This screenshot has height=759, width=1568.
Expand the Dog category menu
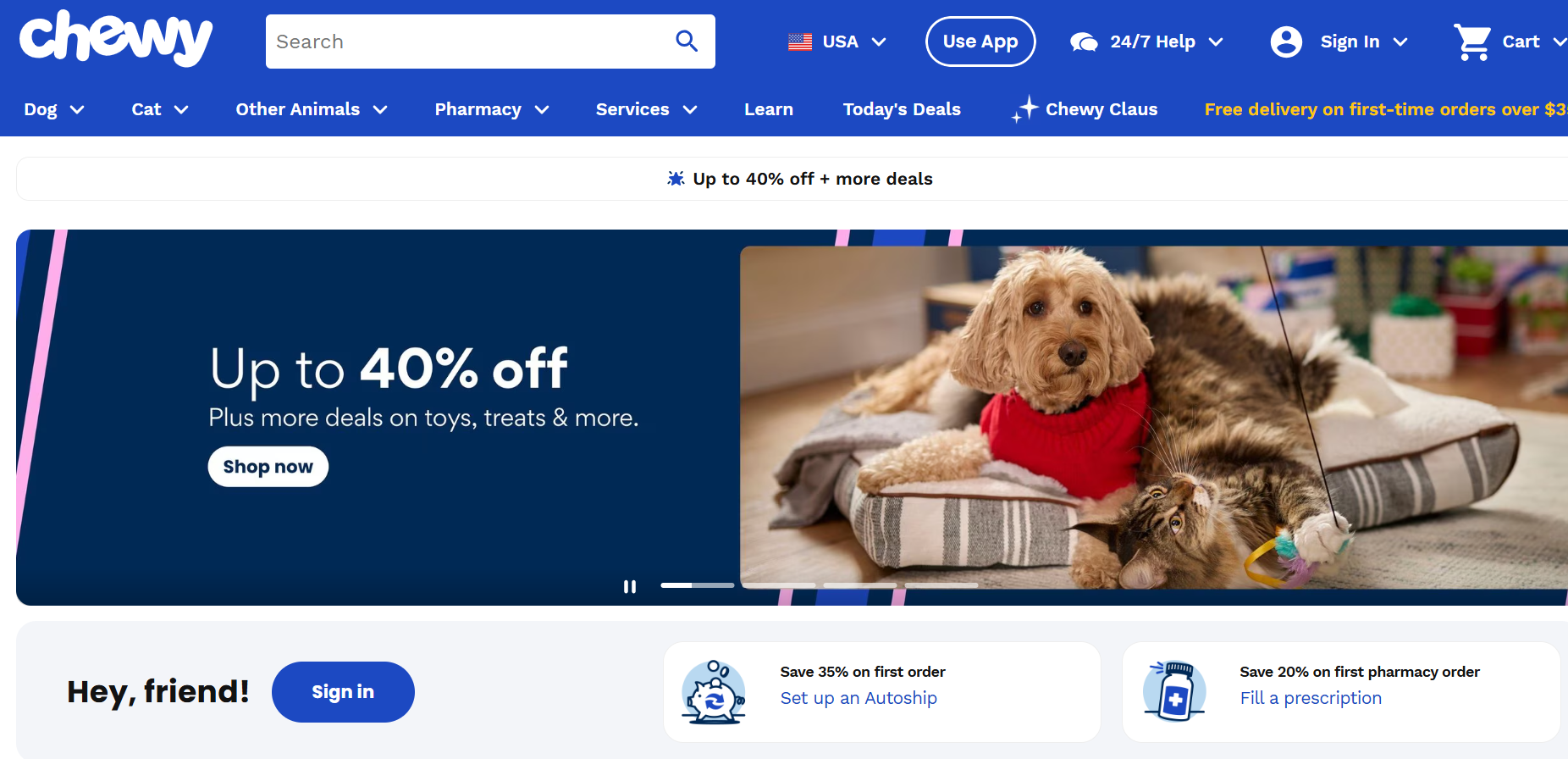coord(54,109)
